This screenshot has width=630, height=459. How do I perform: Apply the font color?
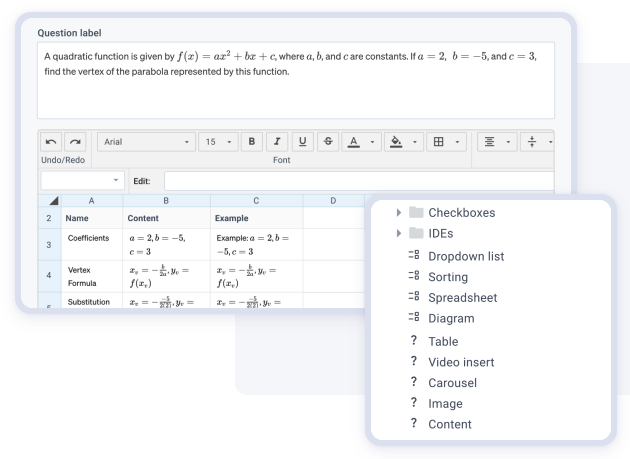354,142
